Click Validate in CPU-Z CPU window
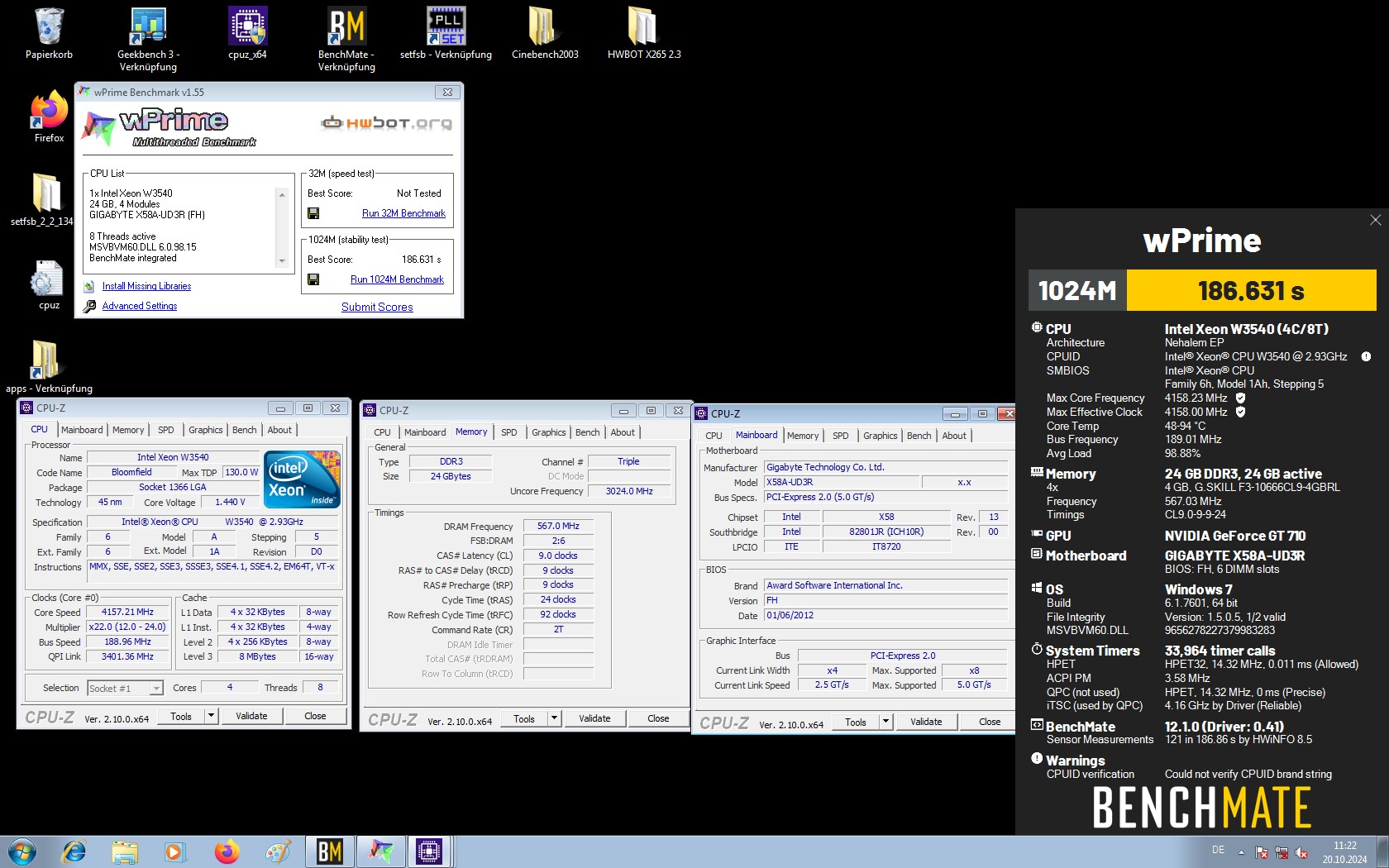Screen dimensions: 1389x868 [x=251, y=716]
